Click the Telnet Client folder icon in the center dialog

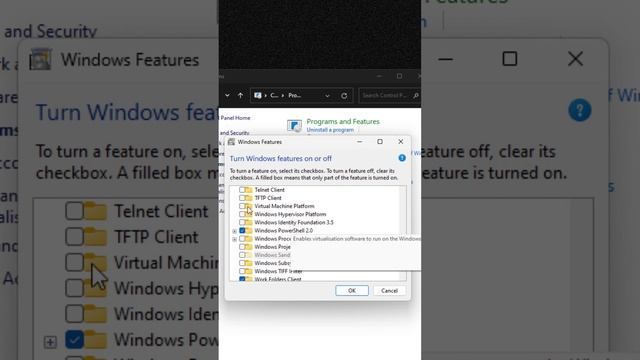tap(249, 190)
